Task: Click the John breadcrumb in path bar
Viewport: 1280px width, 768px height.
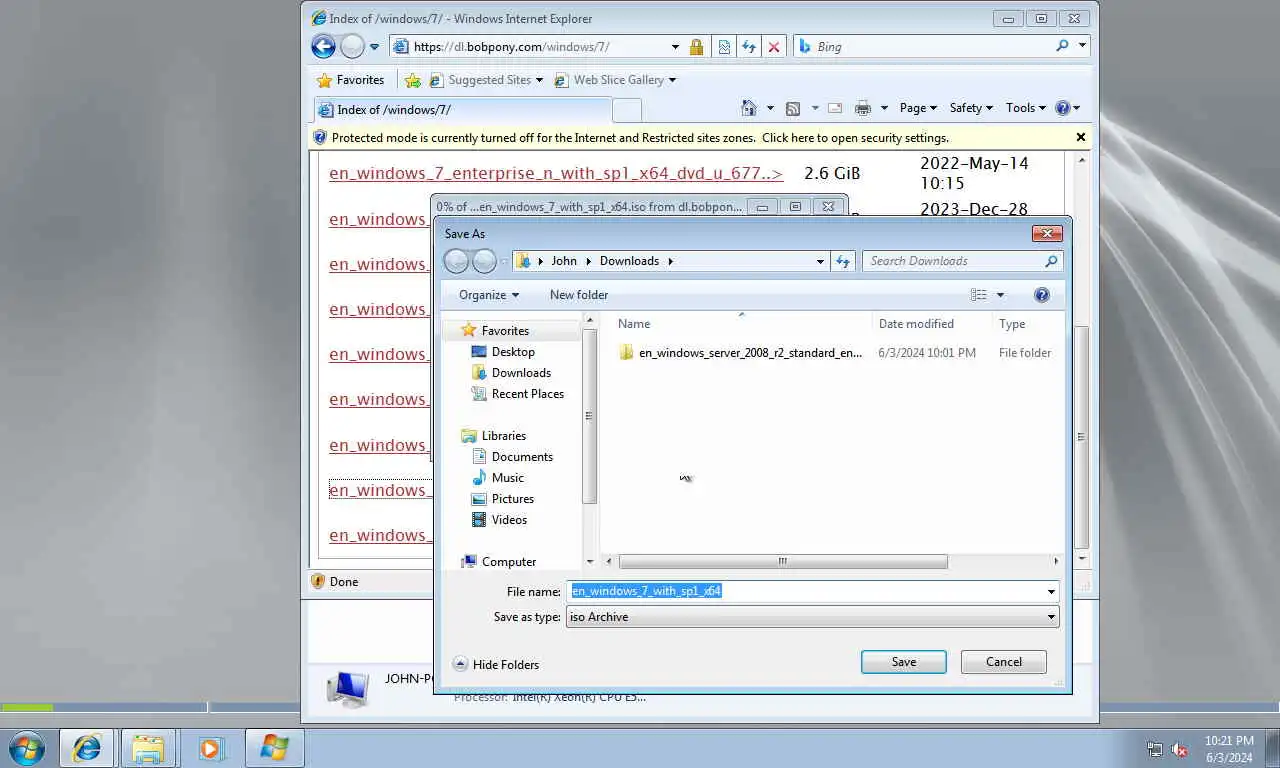Action: coord(564,261)
